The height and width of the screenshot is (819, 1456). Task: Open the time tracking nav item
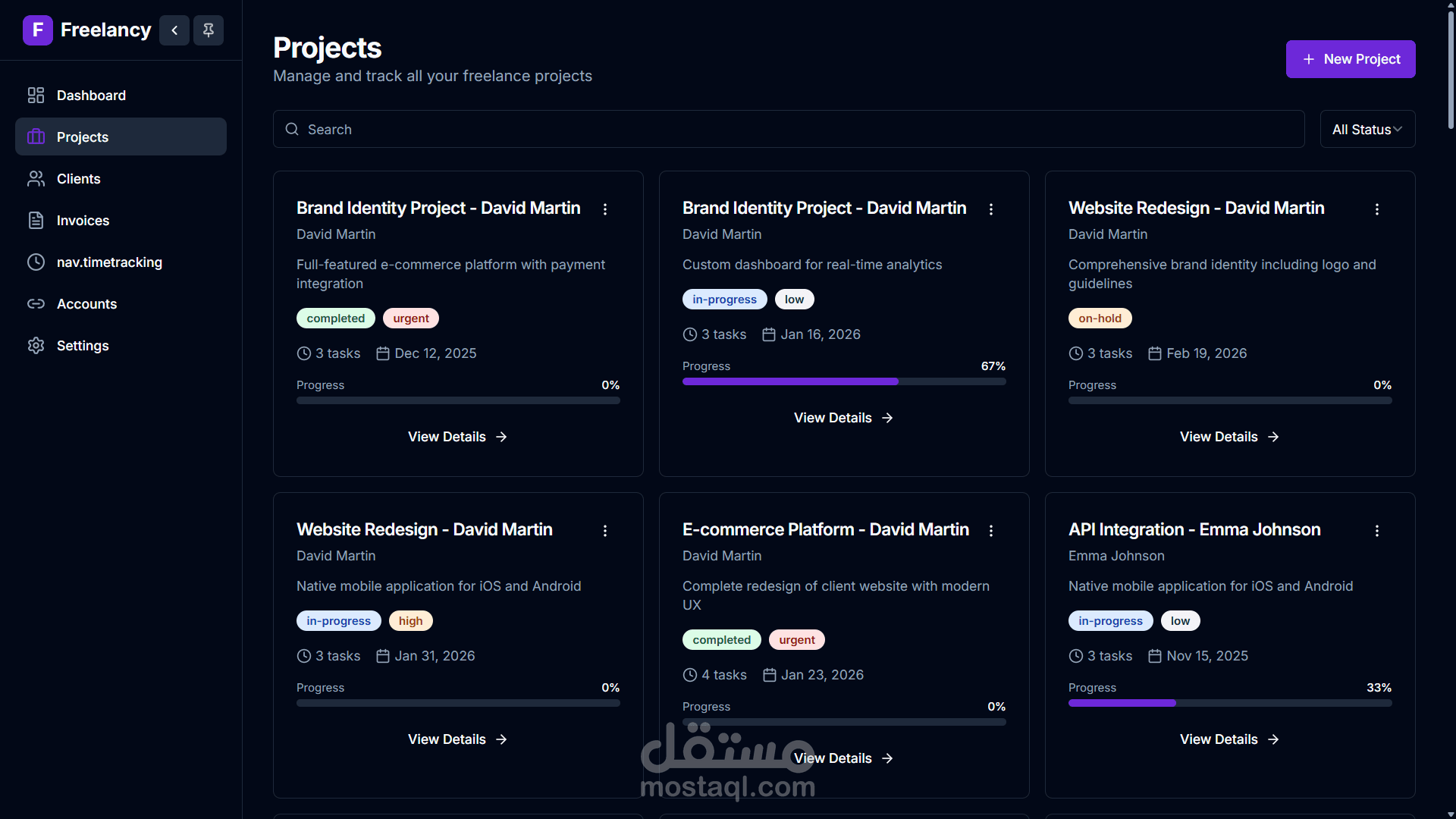tap(109, 262)
